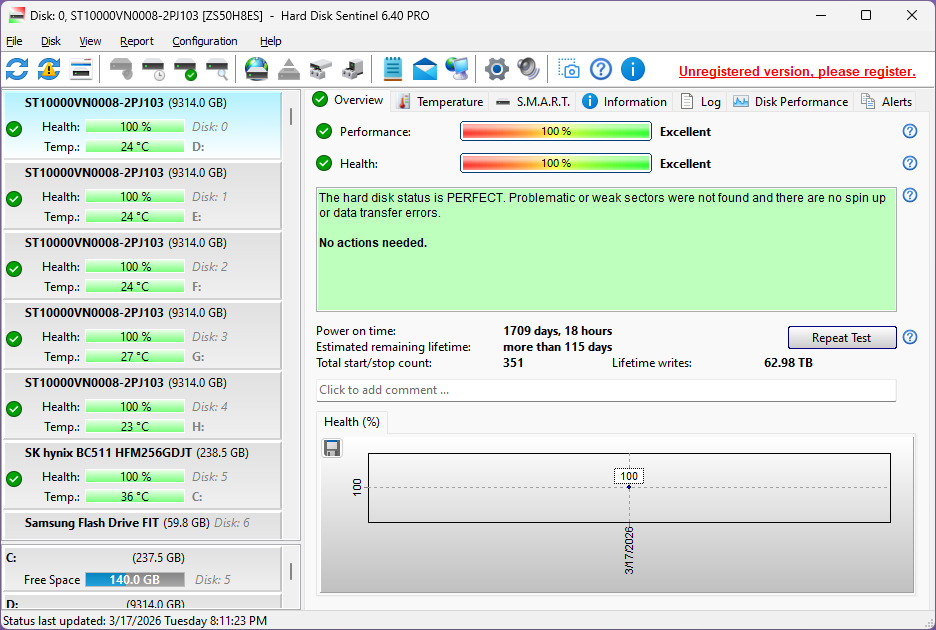Click the speaker sound toolbar icon
The height and width of the screenshot is (630, 936).
[x=528, y=69]
